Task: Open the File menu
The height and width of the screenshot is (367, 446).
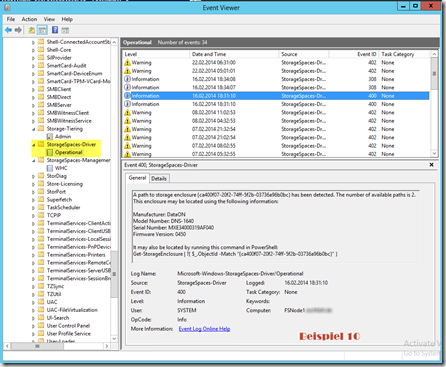Action: (11, 19)
